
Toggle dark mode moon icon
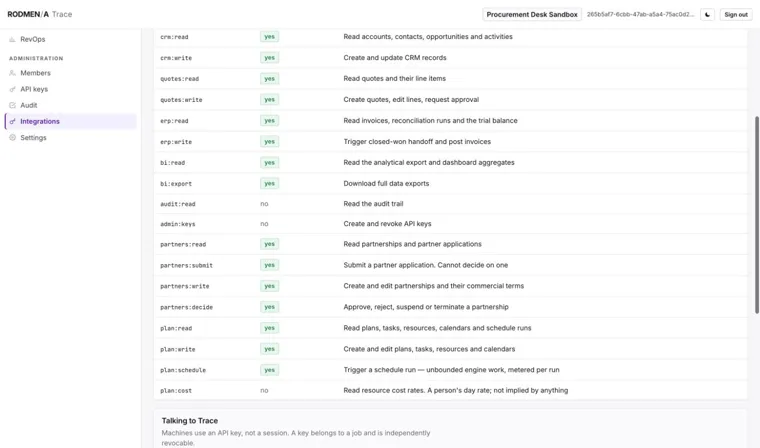(707, 15)
